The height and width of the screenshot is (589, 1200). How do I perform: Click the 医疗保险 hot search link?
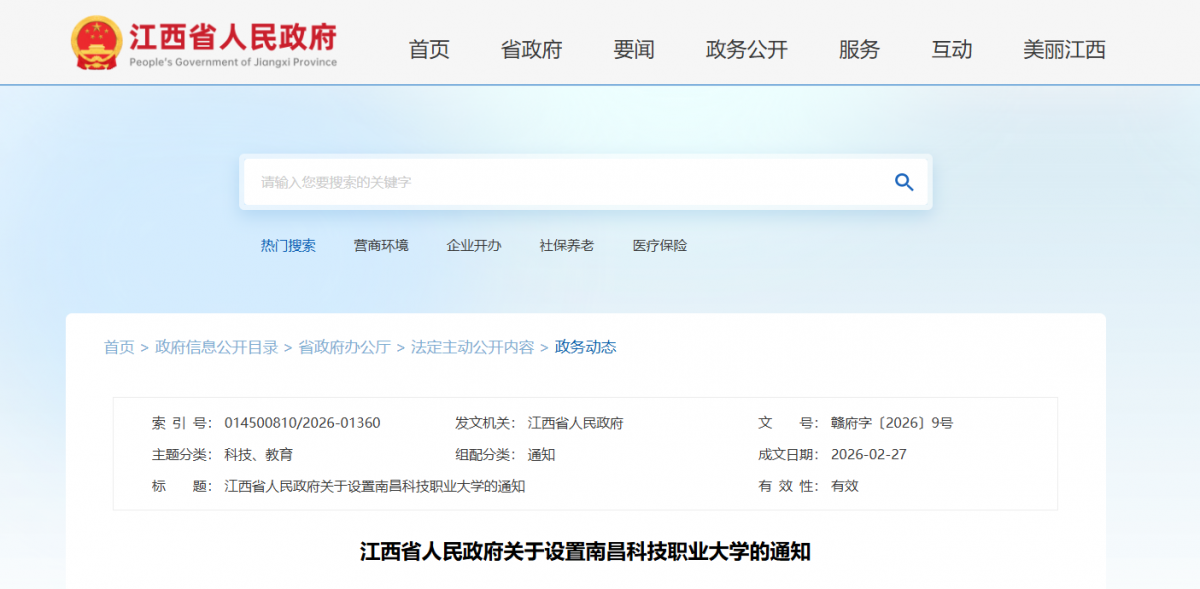[x=660, y=246]
